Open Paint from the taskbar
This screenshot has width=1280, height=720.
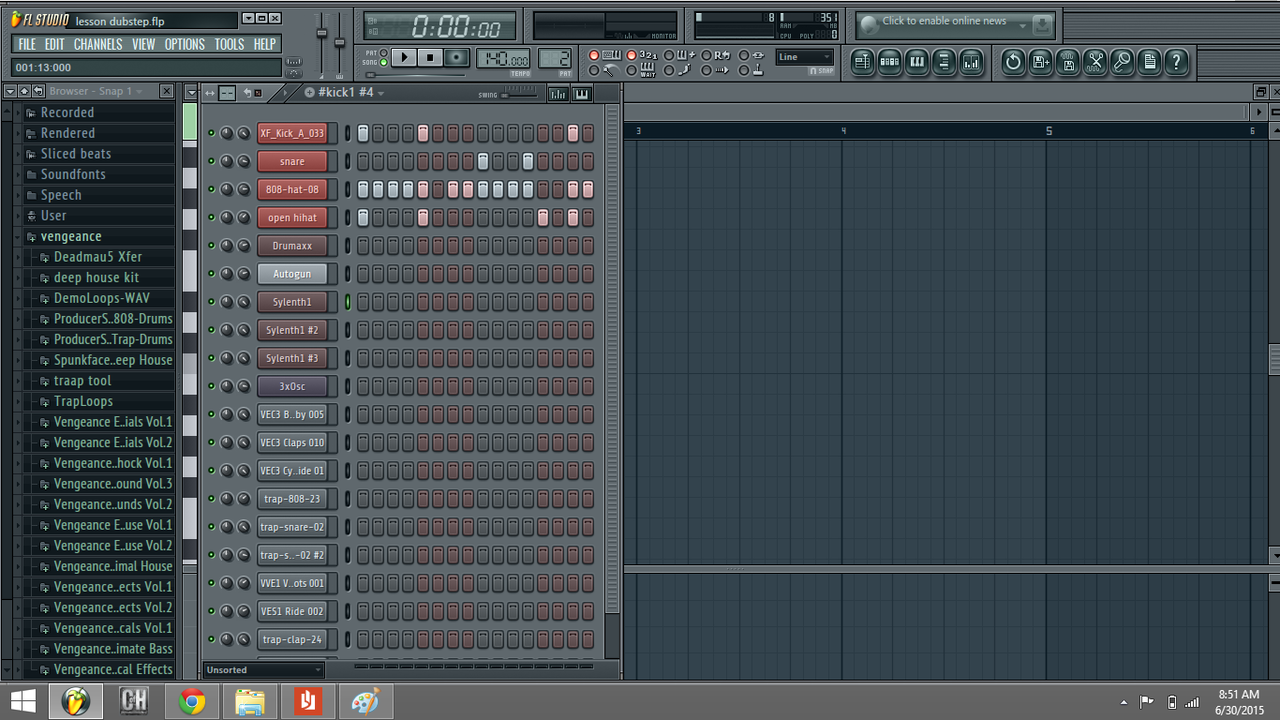[366, 702]
